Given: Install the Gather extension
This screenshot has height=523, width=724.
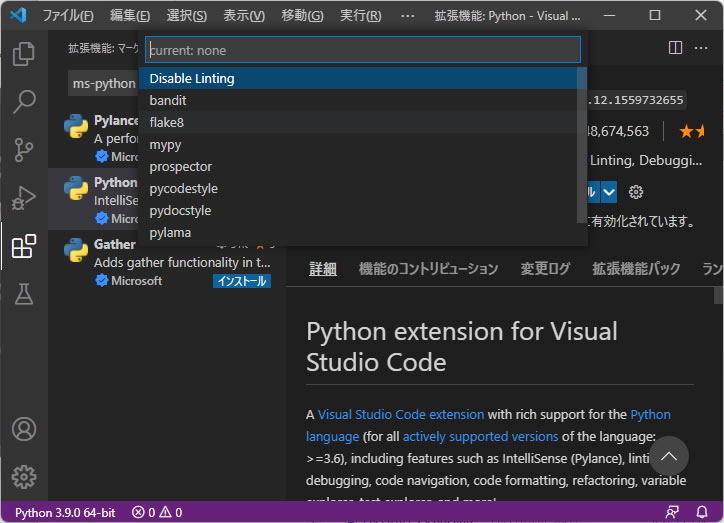Looking at the screenshot, I should tap(241, 281).
